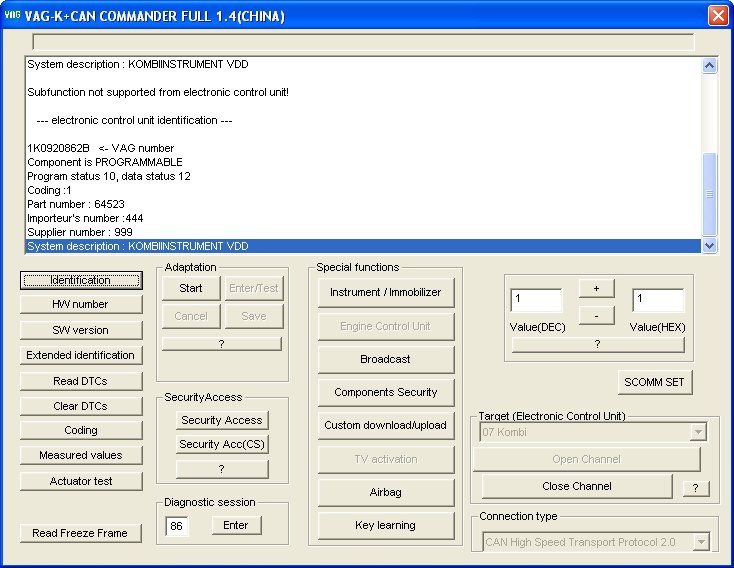Image resolution: width=734 pixels, height=568 pixels.
Task: Close the VAG-K+CAN Commander window
Action: coord(718,15)
